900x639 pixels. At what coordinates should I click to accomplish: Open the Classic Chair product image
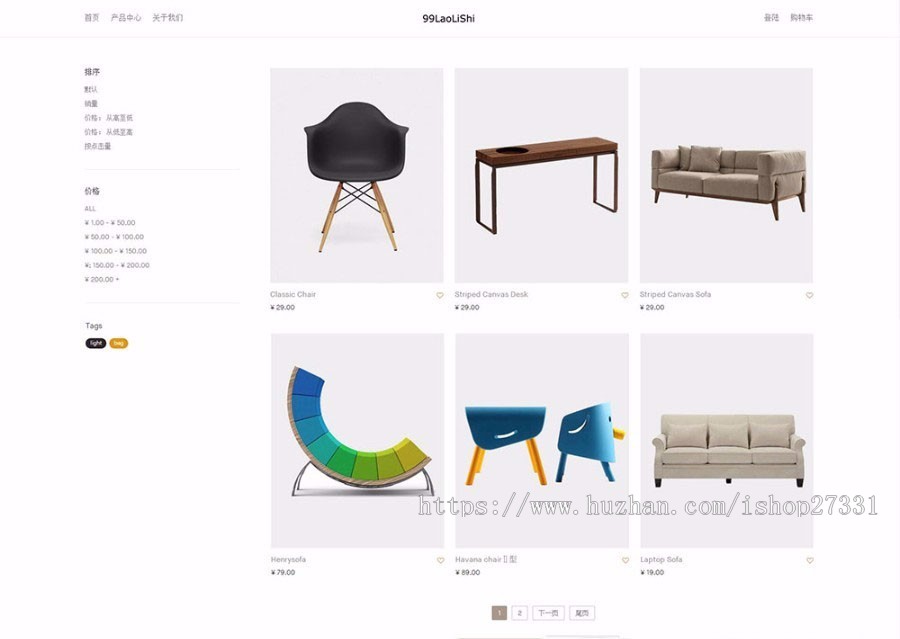coord(356,175)
